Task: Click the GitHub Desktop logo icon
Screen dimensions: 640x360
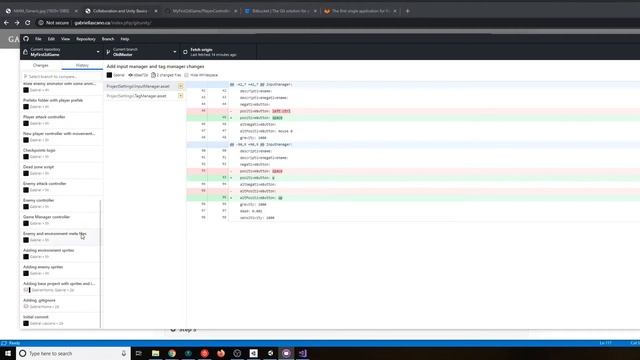Action: click(x=26, y=39)
